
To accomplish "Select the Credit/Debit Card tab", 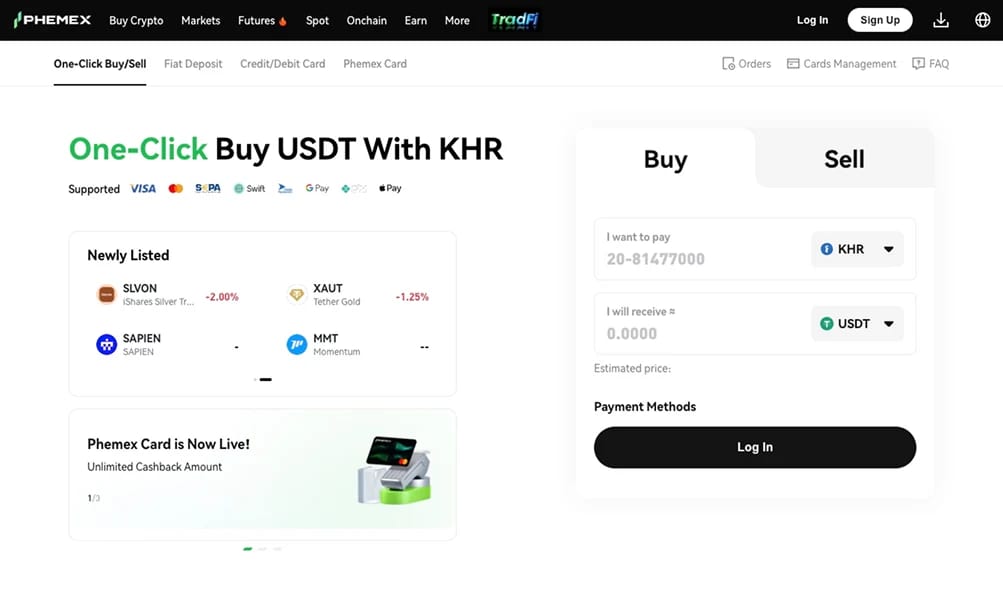I will (283, 64).
